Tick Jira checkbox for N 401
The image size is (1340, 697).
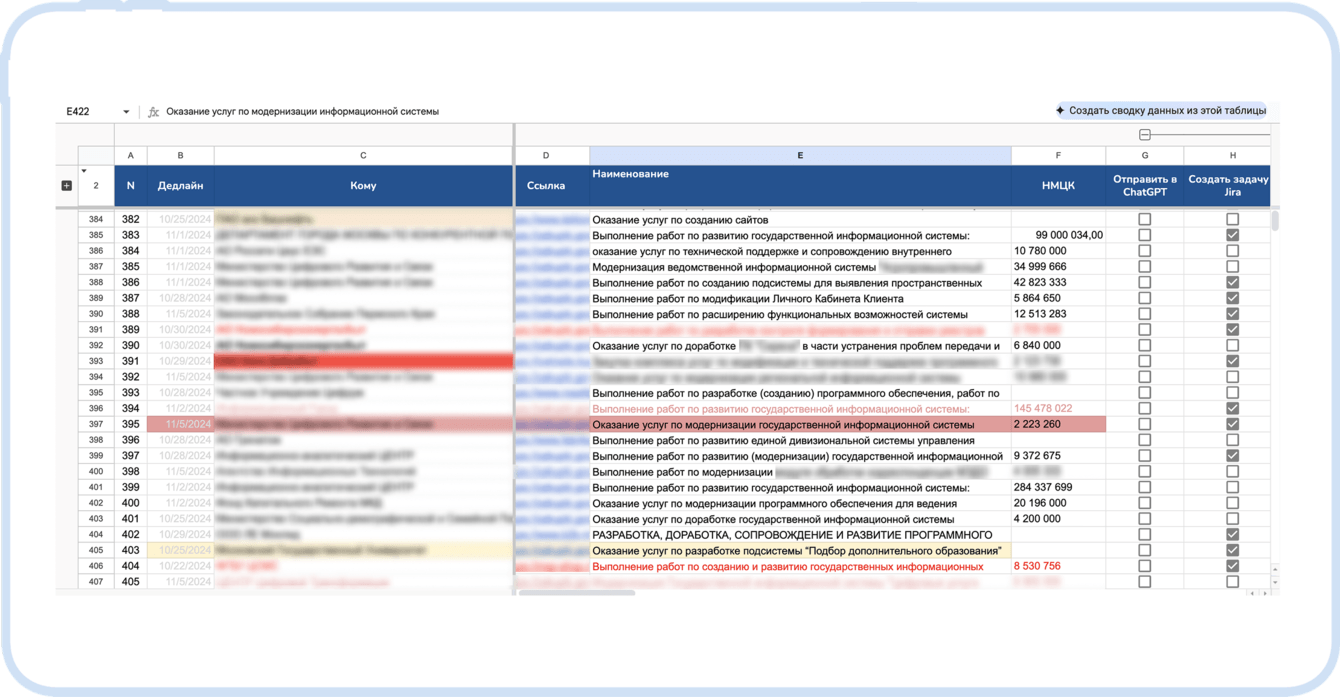pos(1232,519)
